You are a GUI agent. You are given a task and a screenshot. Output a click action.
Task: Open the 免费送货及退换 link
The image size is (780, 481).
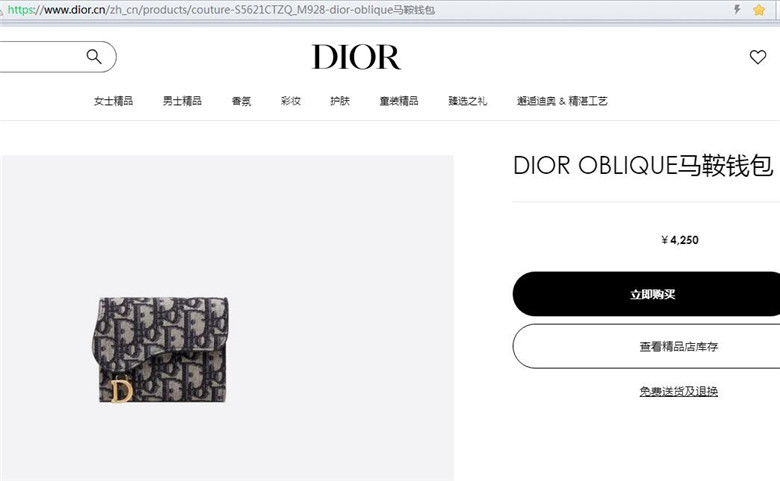tap(679, 391)
